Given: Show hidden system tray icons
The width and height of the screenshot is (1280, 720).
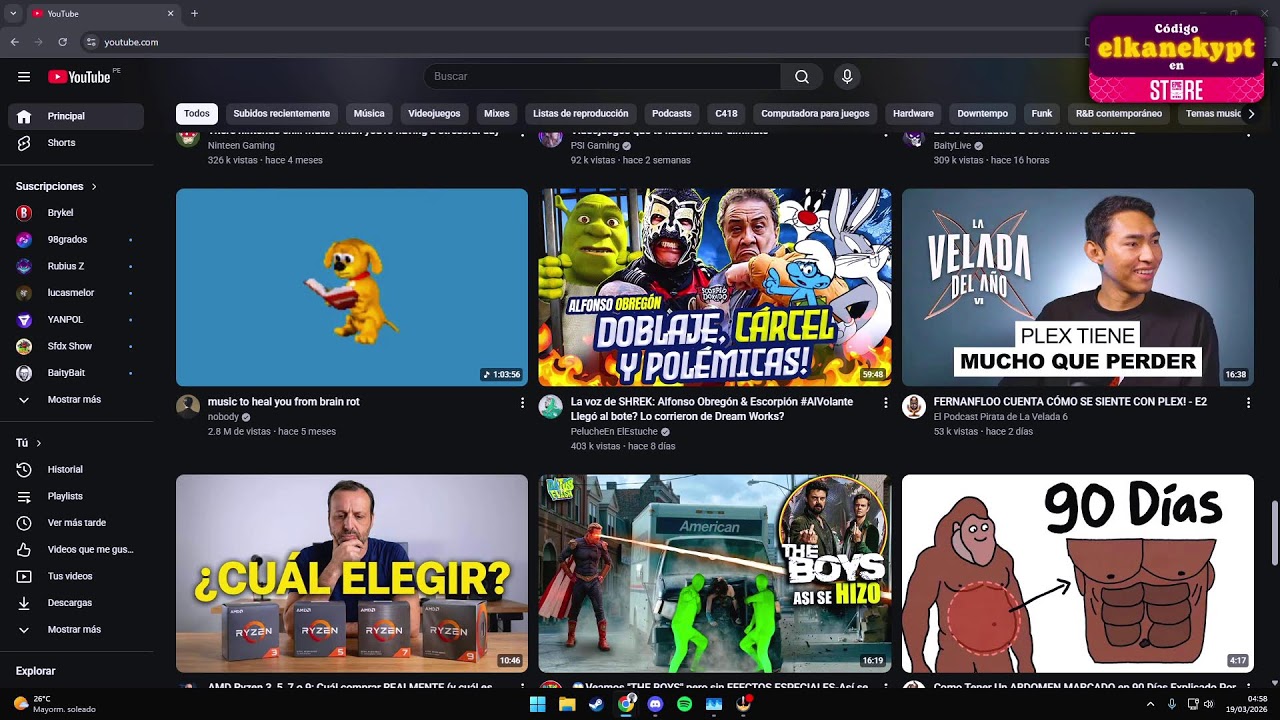Looking at the screenshot, I should [1150, 704].
